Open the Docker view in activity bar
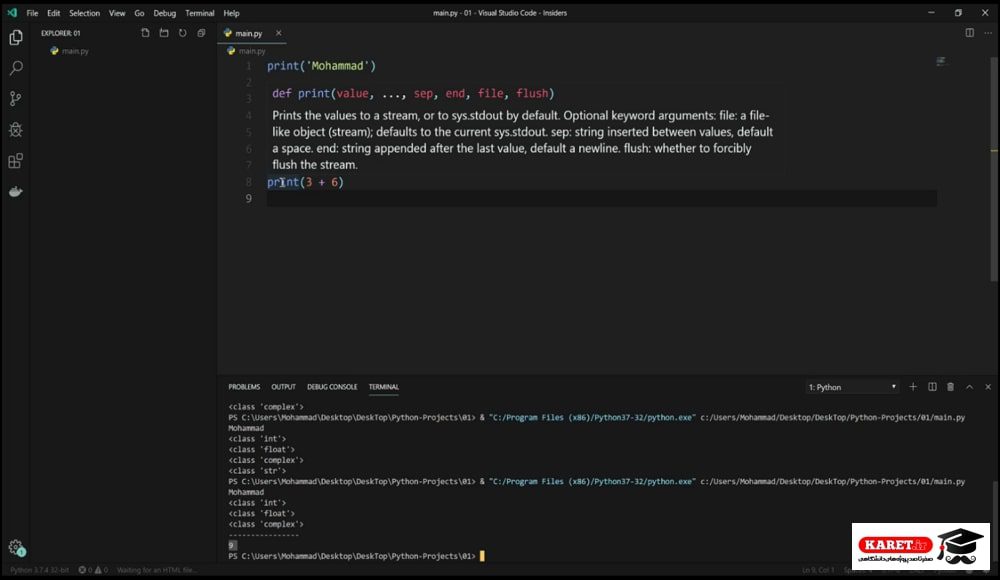 [16, 191]
